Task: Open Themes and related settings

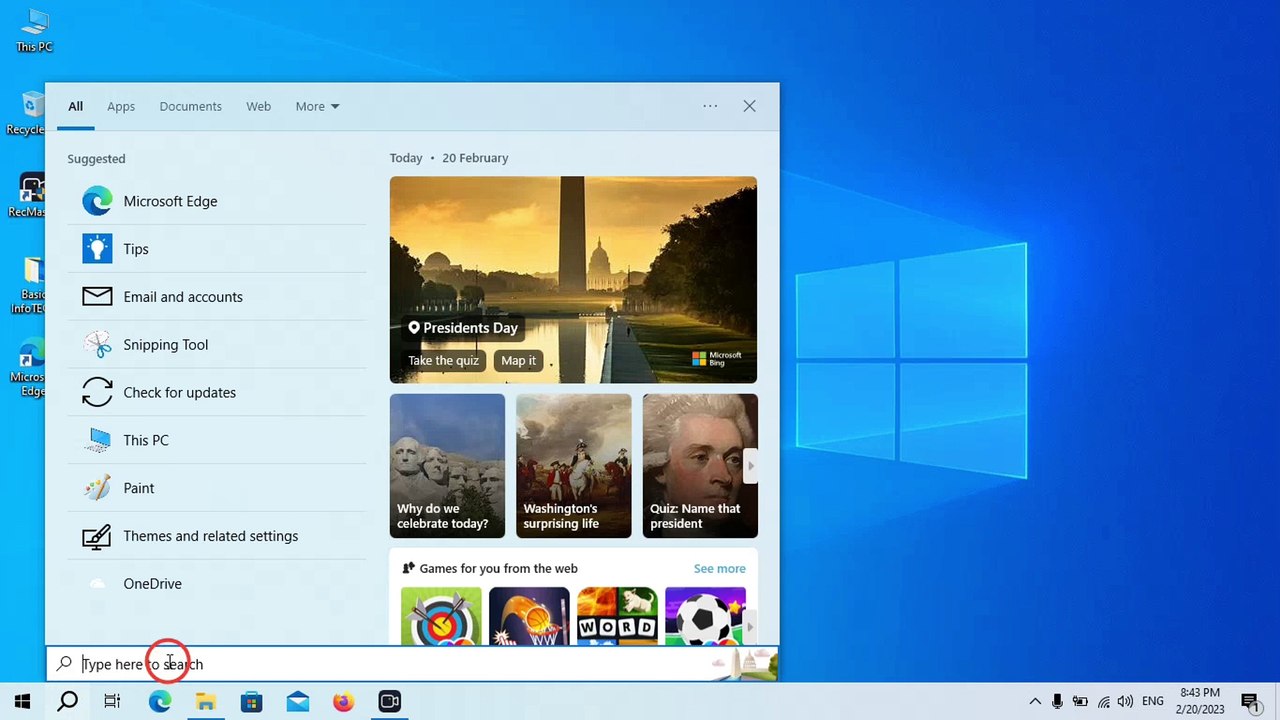Action: [x=210, y=536]
